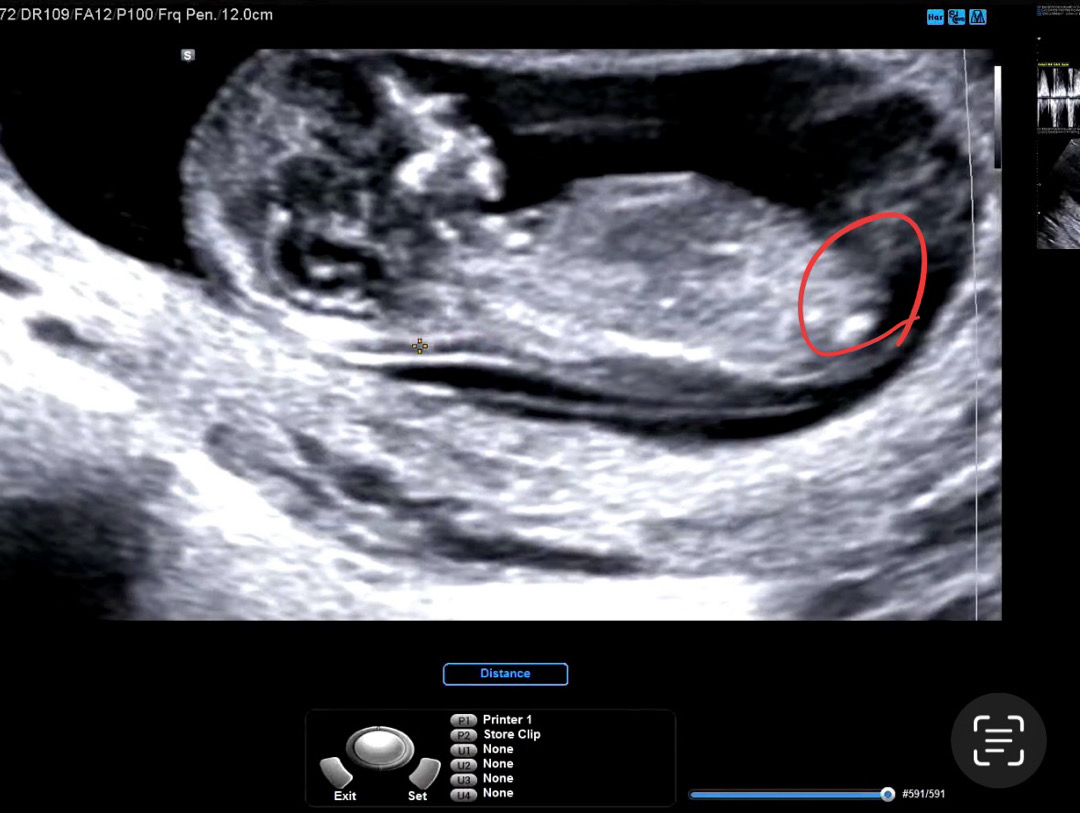This screenshot has height=813, width=1080.
Task: Click the U4 user key
Action: pos(463,794)
